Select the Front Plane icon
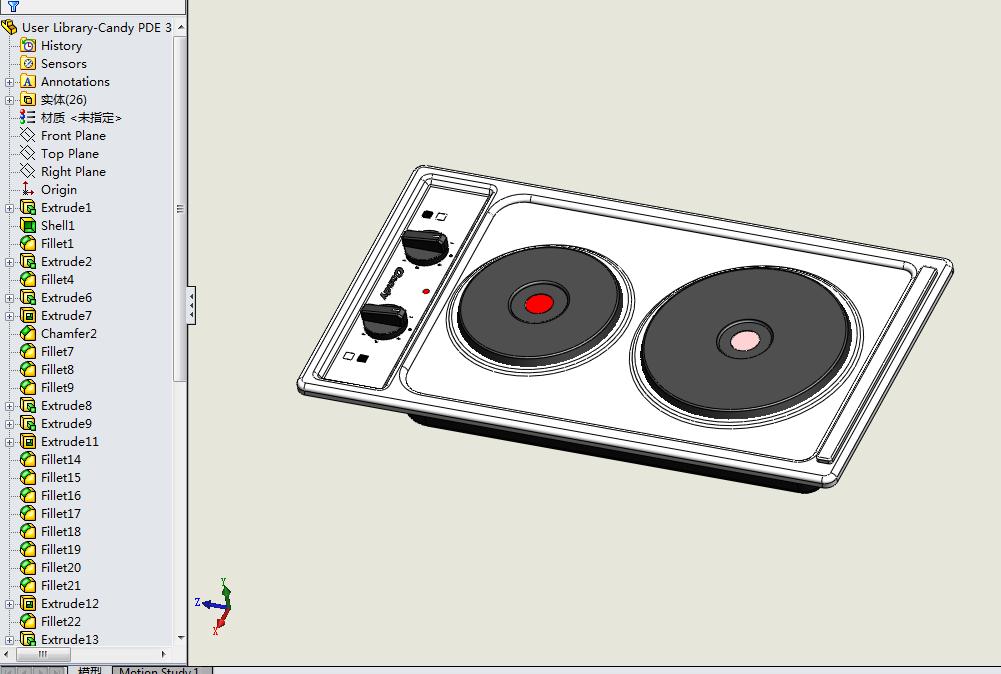 coord(27,135)
